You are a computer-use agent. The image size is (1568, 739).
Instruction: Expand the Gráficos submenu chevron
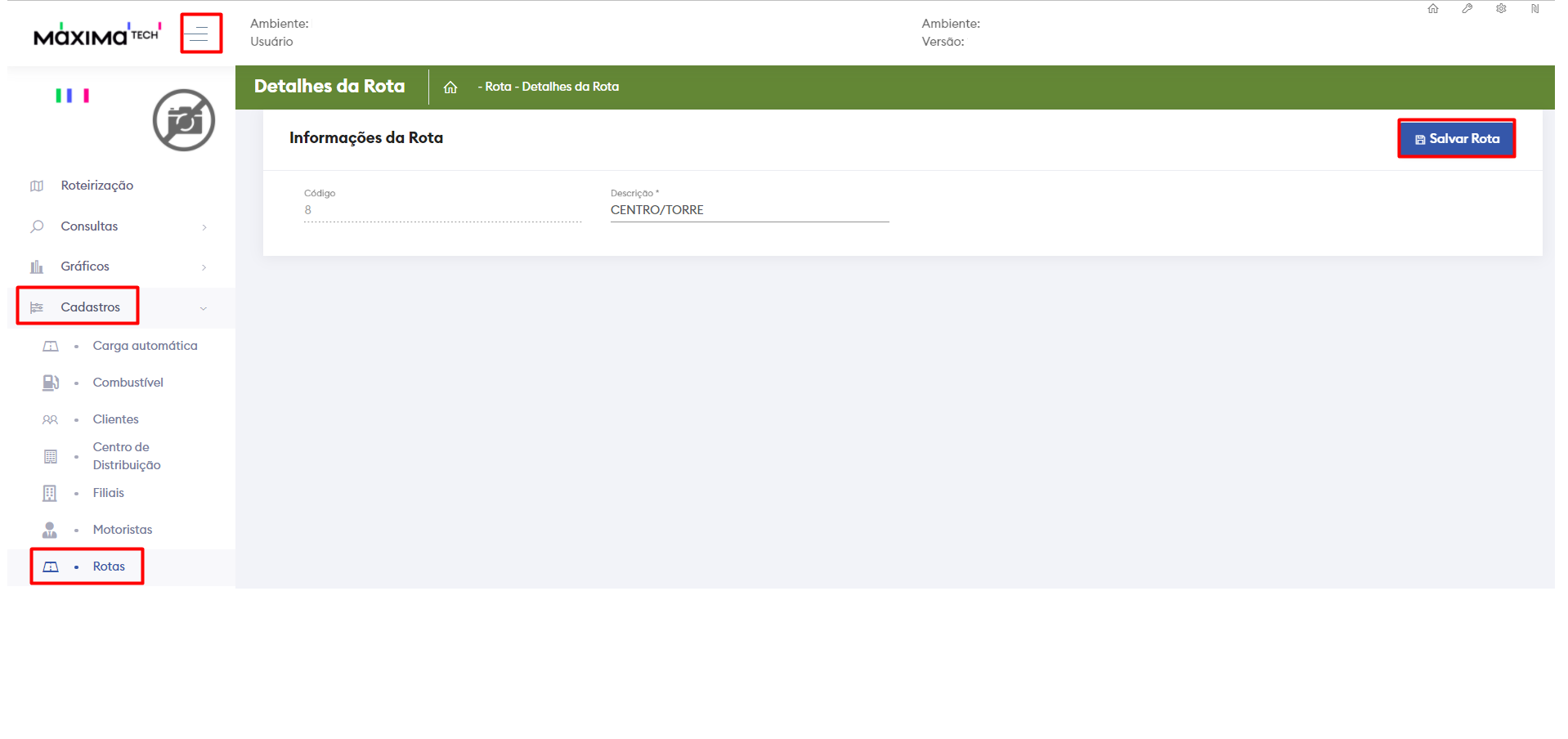pyautogui.click(x=204, y=267)
